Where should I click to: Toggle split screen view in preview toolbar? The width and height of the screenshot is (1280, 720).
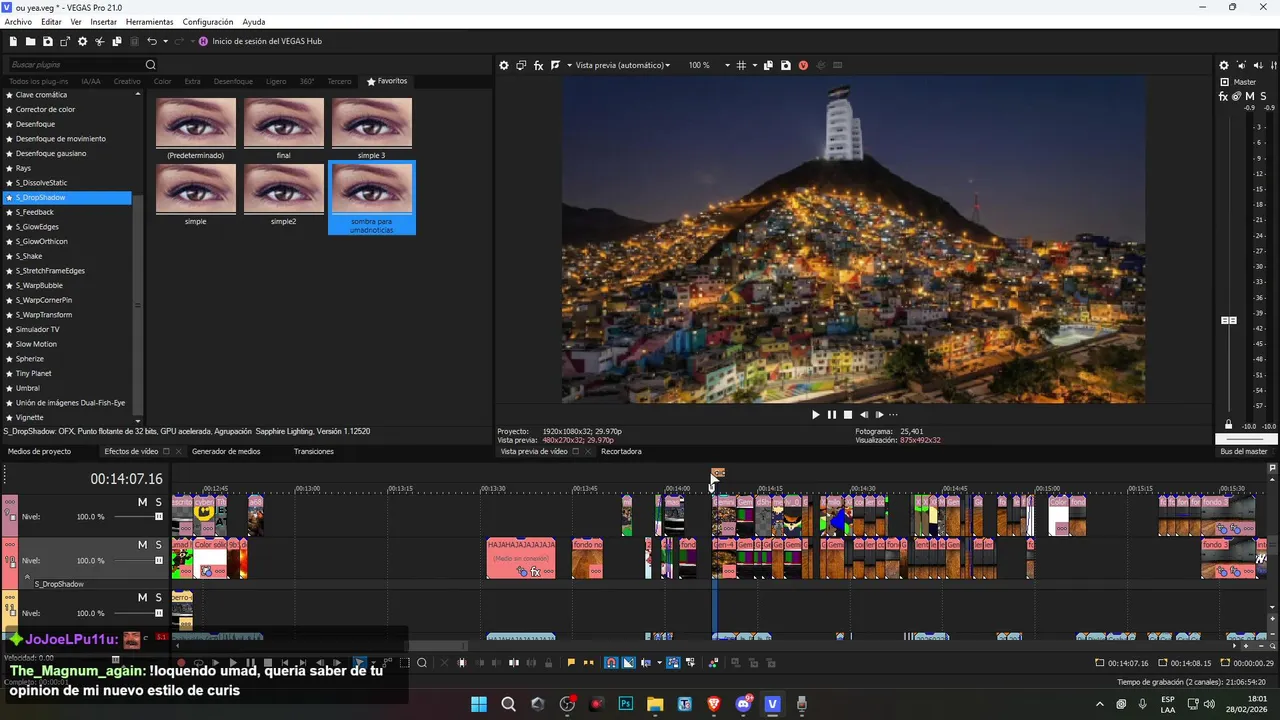[556, 66]
